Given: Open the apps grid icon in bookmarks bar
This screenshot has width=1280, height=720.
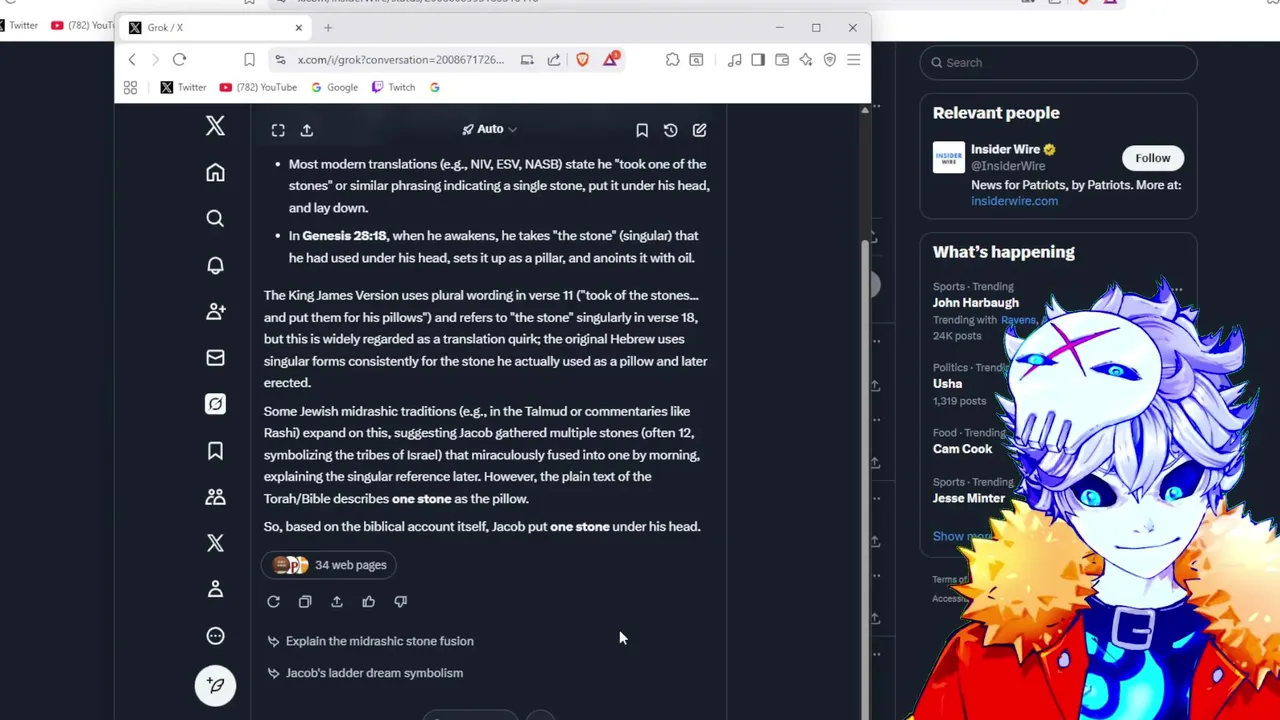Looking at the screenshot, I should tap(130, 87).
